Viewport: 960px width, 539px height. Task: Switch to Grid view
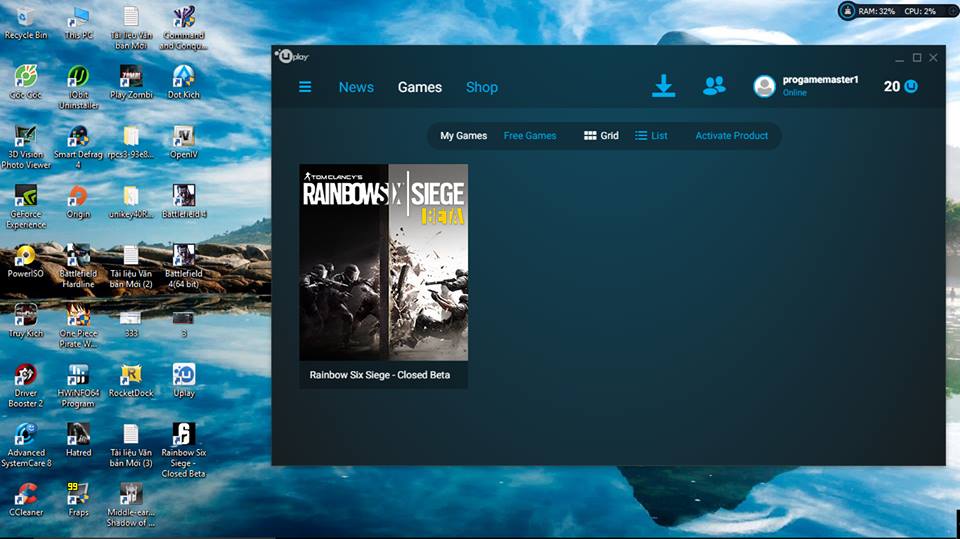point(602,136)
